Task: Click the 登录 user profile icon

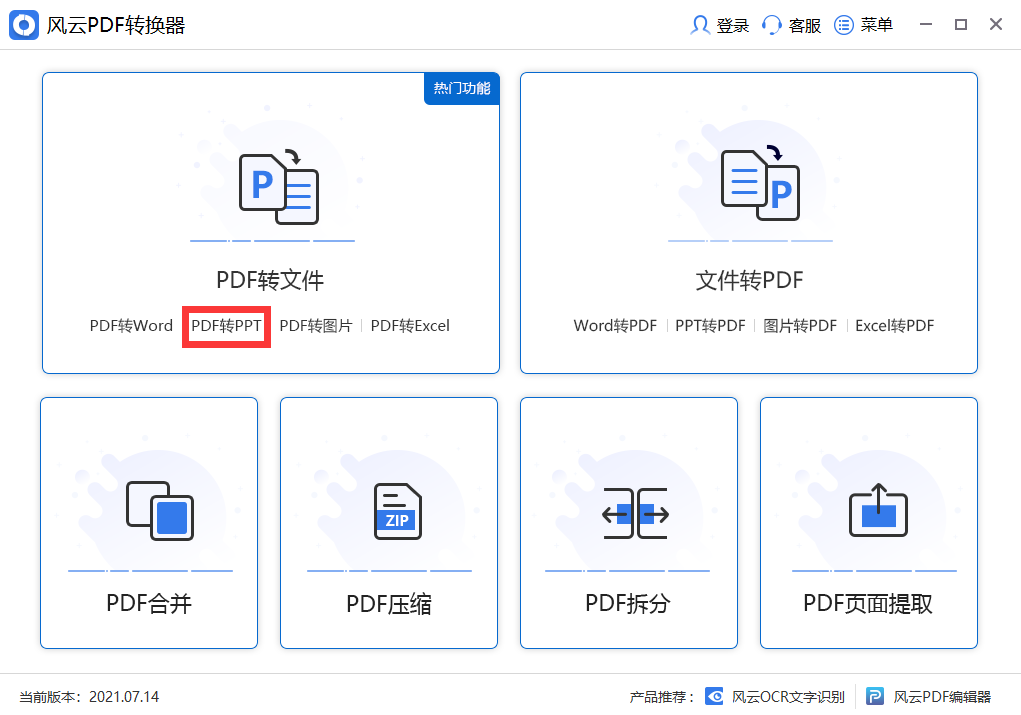Action: [x=700, y=25]
